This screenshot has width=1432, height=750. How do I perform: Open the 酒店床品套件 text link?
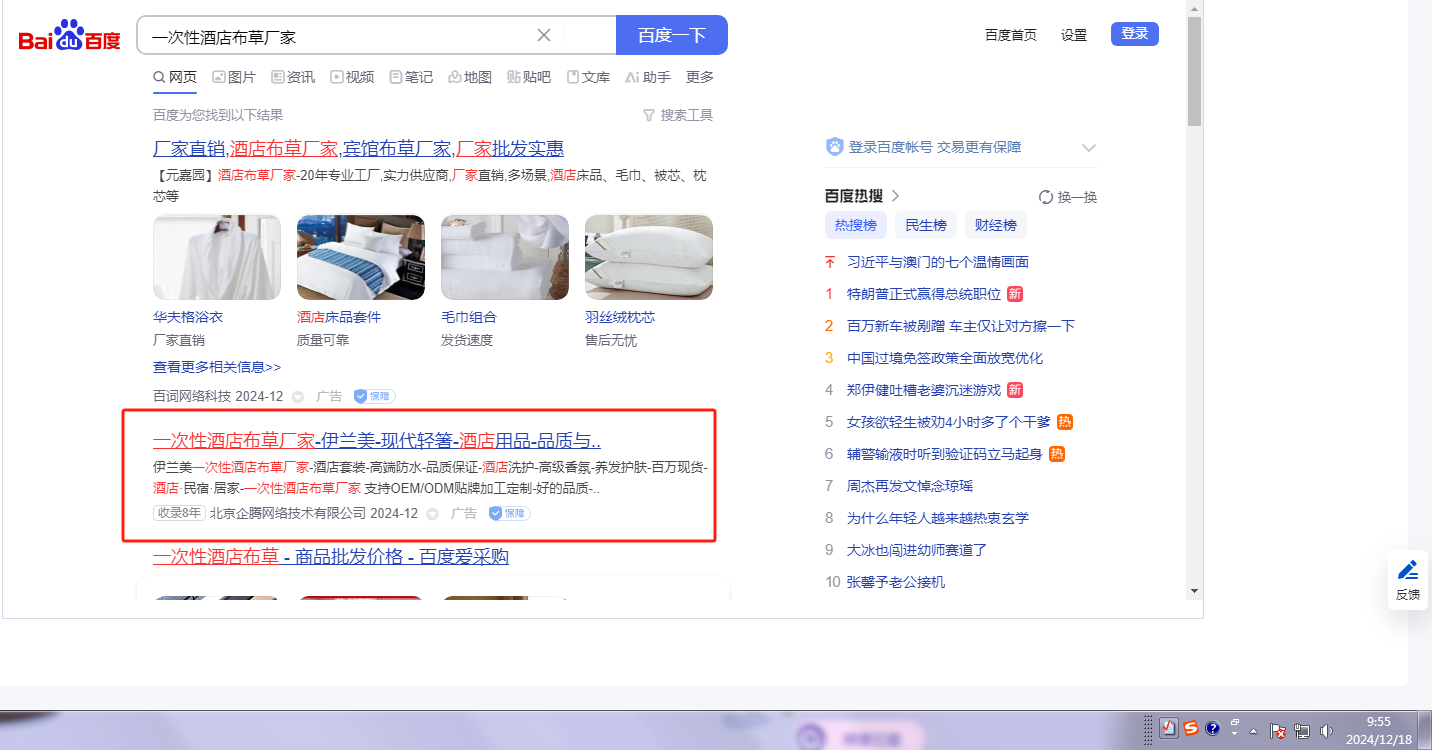coord(339,317)
